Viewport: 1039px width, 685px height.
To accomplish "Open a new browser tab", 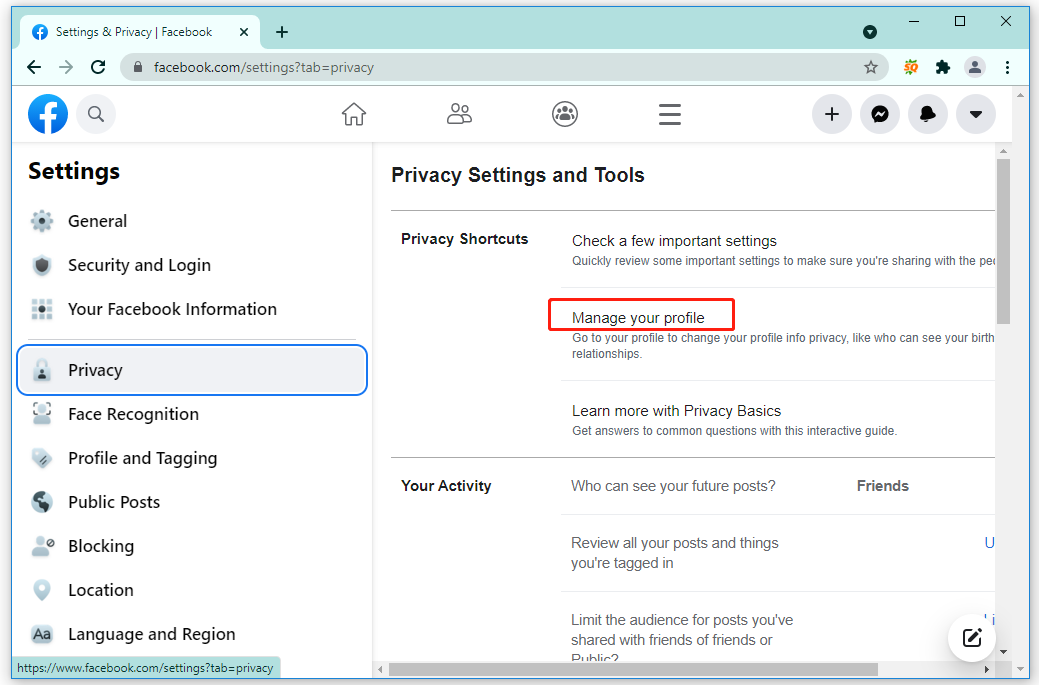I will 282,32.
